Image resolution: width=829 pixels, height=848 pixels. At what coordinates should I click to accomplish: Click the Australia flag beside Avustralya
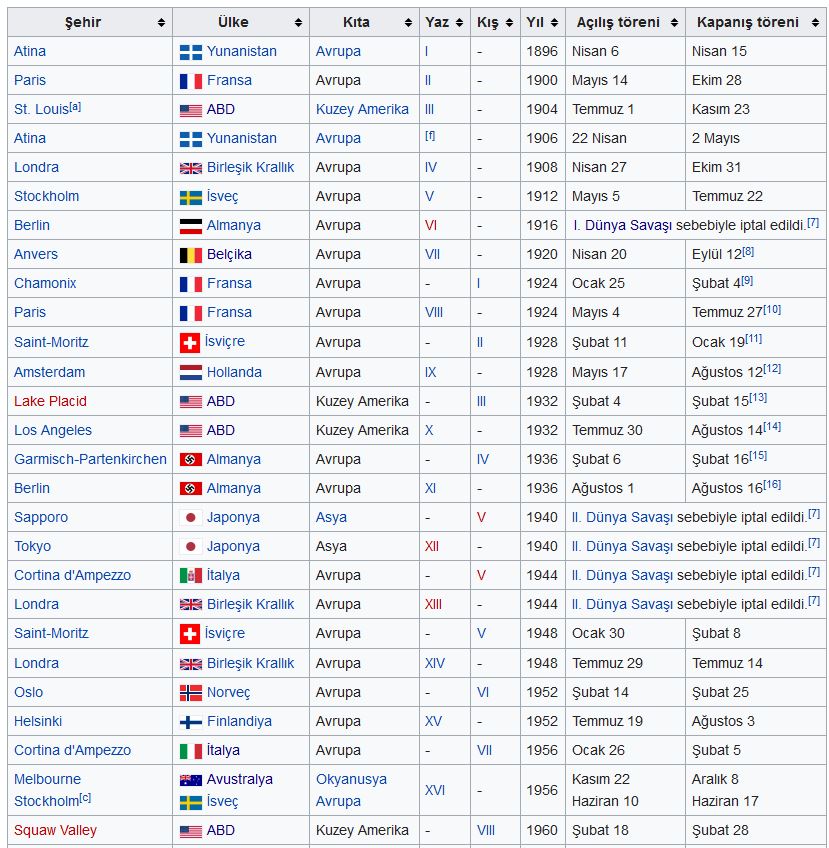click(x=190, y=779)
